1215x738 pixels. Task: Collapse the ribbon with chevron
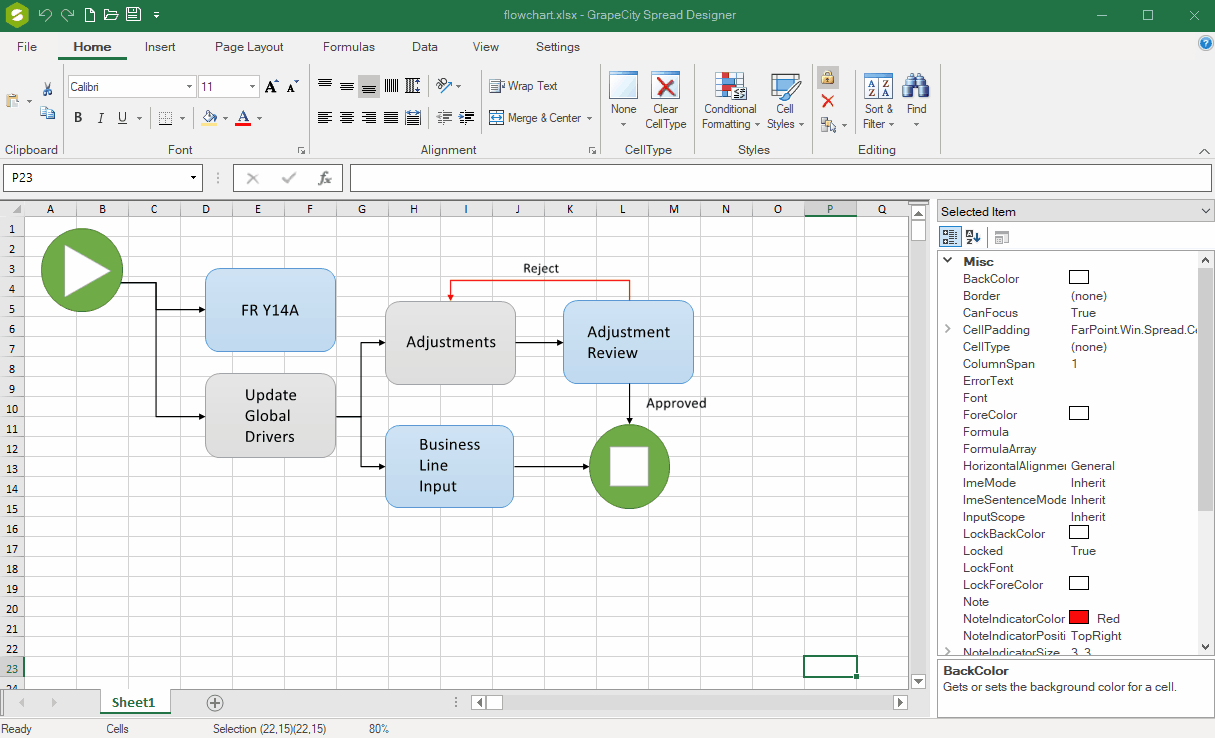pos(1204,151)
